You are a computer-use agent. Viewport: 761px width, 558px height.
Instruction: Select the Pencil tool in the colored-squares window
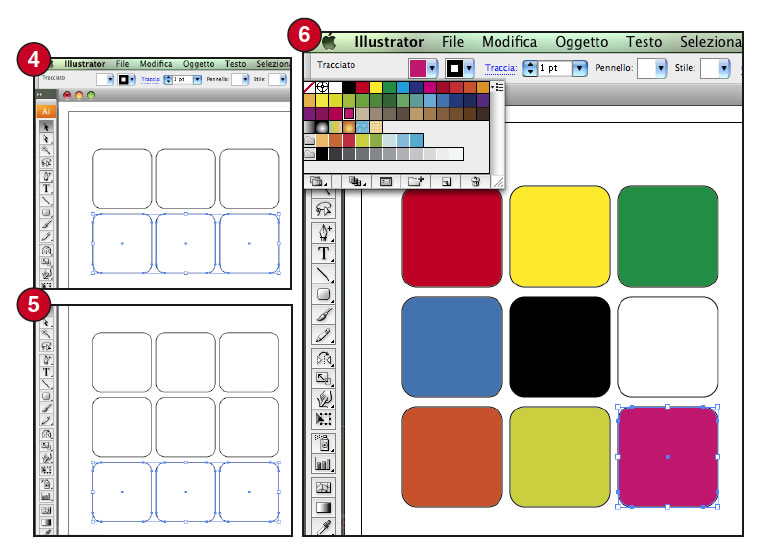click(x=323, y=335)
